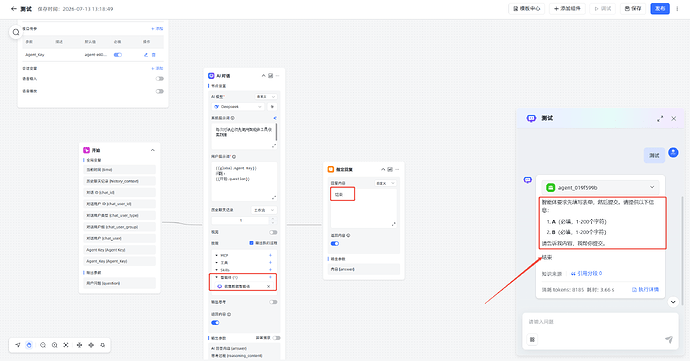The height and width of the screenshot is (361, 690).
Task: Enable the 语音播放 switch
Action: click(159, 91)
